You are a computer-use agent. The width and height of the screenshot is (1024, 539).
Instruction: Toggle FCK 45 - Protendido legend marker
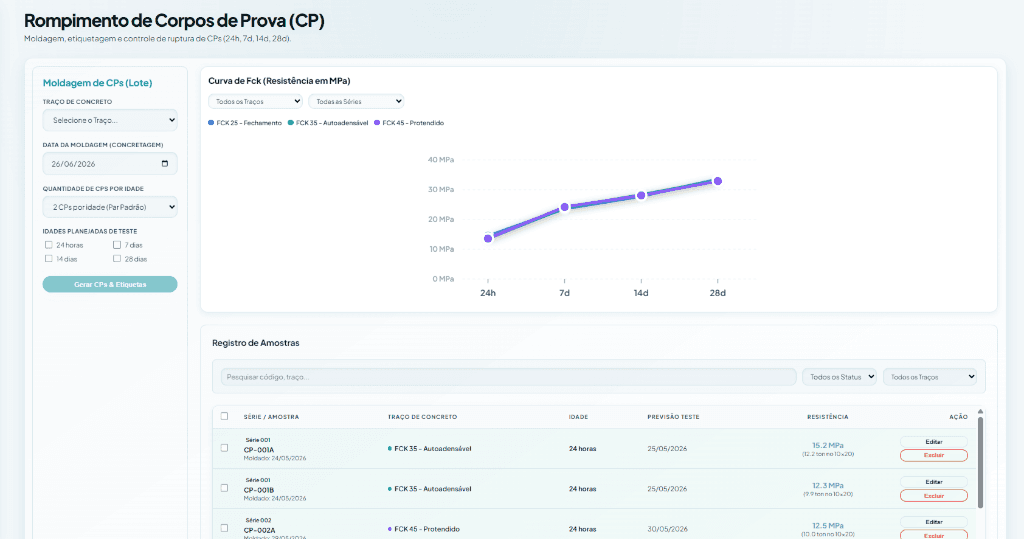[377, 123]
